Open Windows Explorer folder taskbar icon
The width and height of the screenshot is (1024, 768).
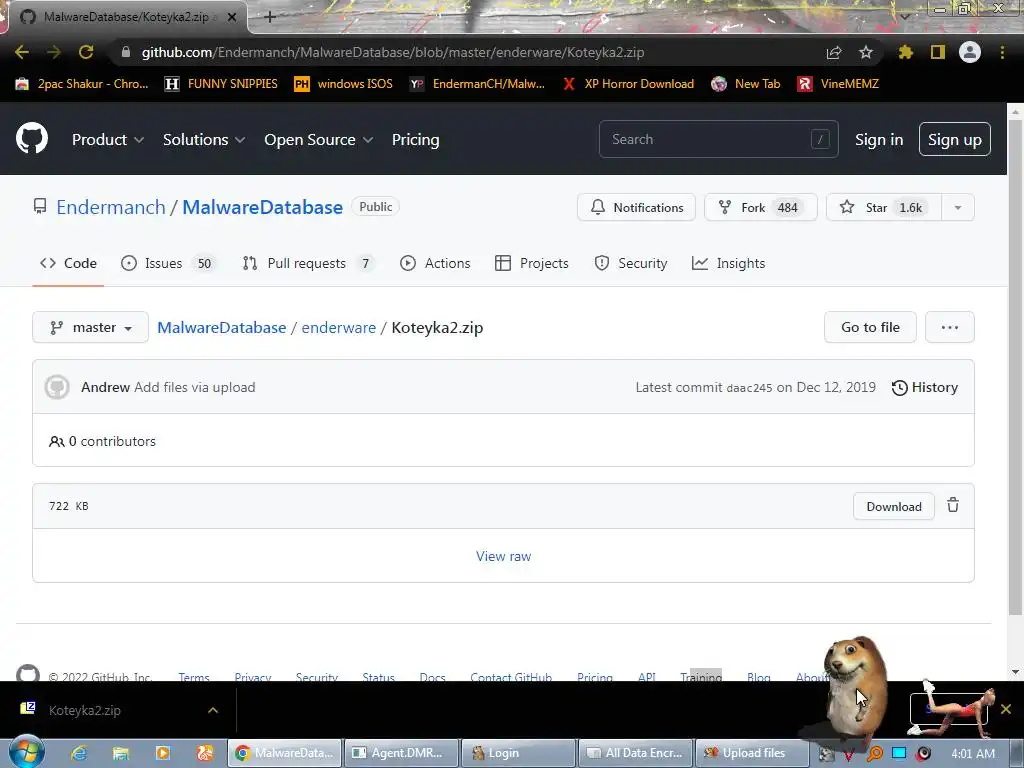[121, 753]
